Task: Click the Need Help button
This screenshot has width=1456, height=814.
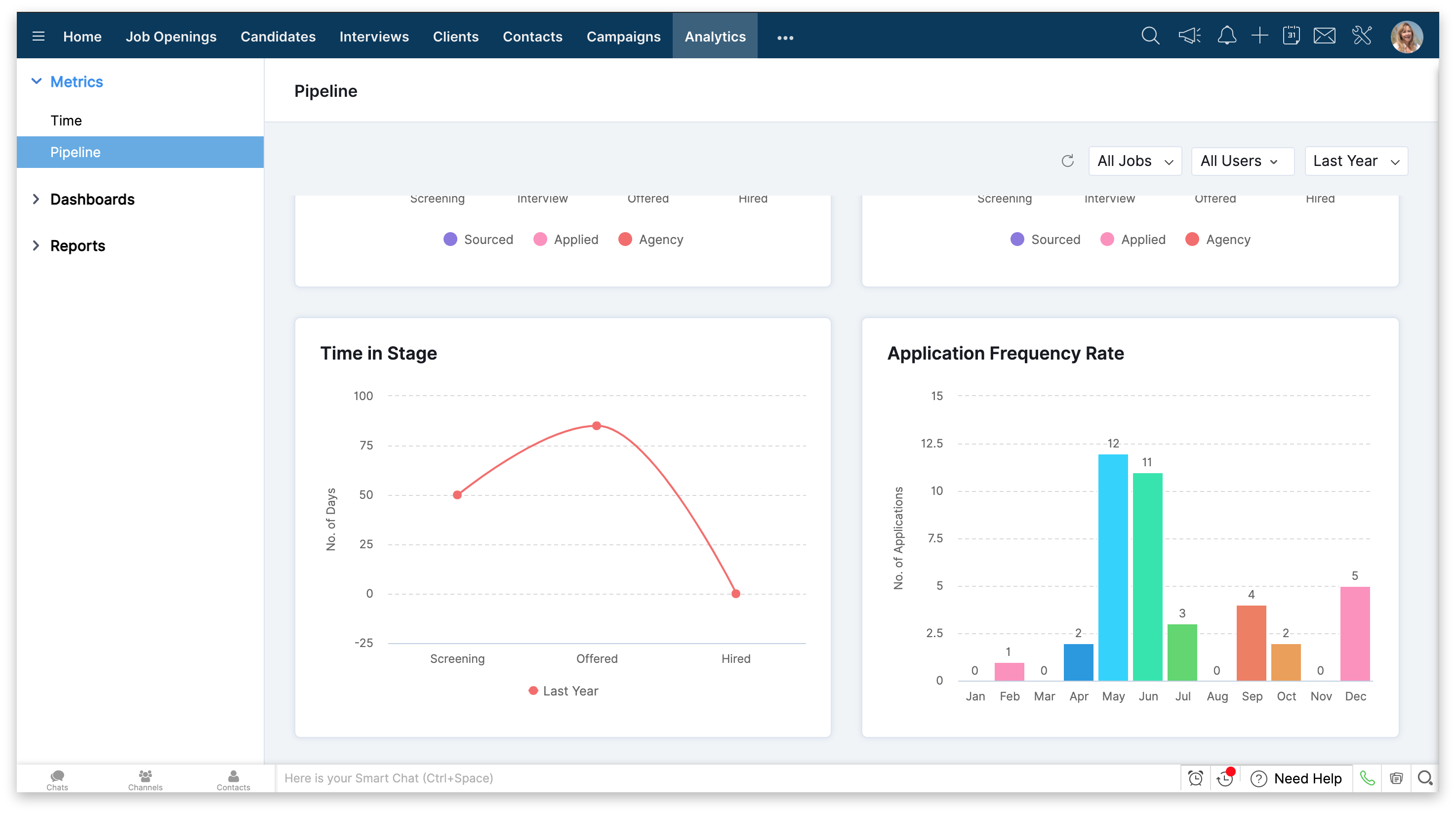Action: coord(1296,778)
